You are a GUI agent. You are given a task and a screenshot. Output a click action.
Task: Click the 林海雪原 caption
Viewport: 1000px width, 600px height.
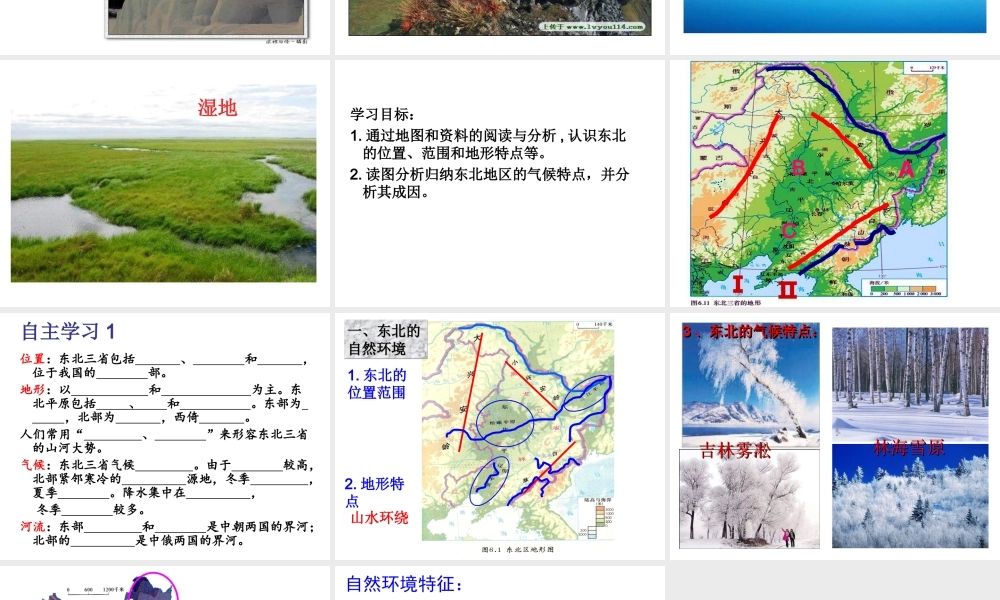(x=909, y=448)
